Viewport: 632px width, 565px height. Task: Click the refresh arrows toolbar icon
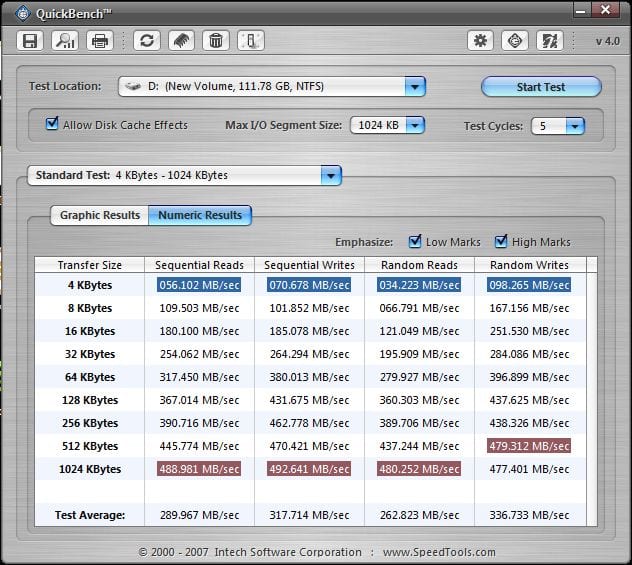click(147, 41)
